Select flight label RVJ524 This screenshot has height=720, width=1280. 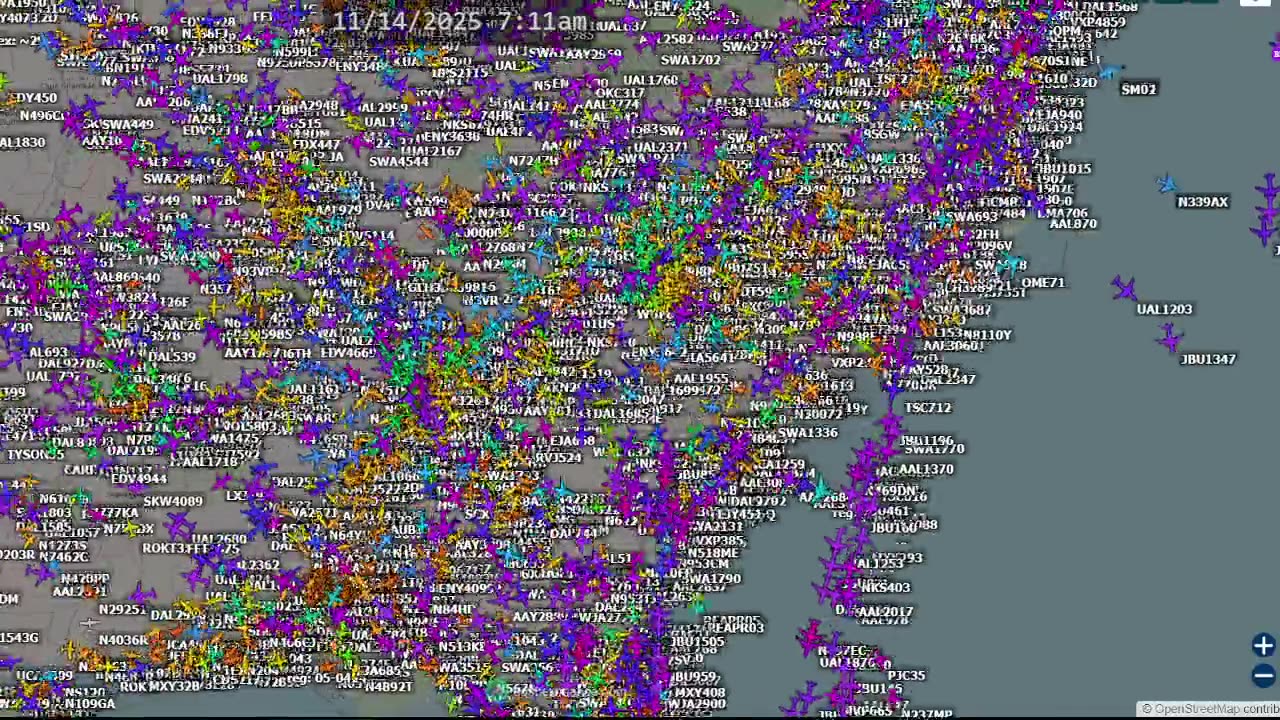click(x=558, y=458)
